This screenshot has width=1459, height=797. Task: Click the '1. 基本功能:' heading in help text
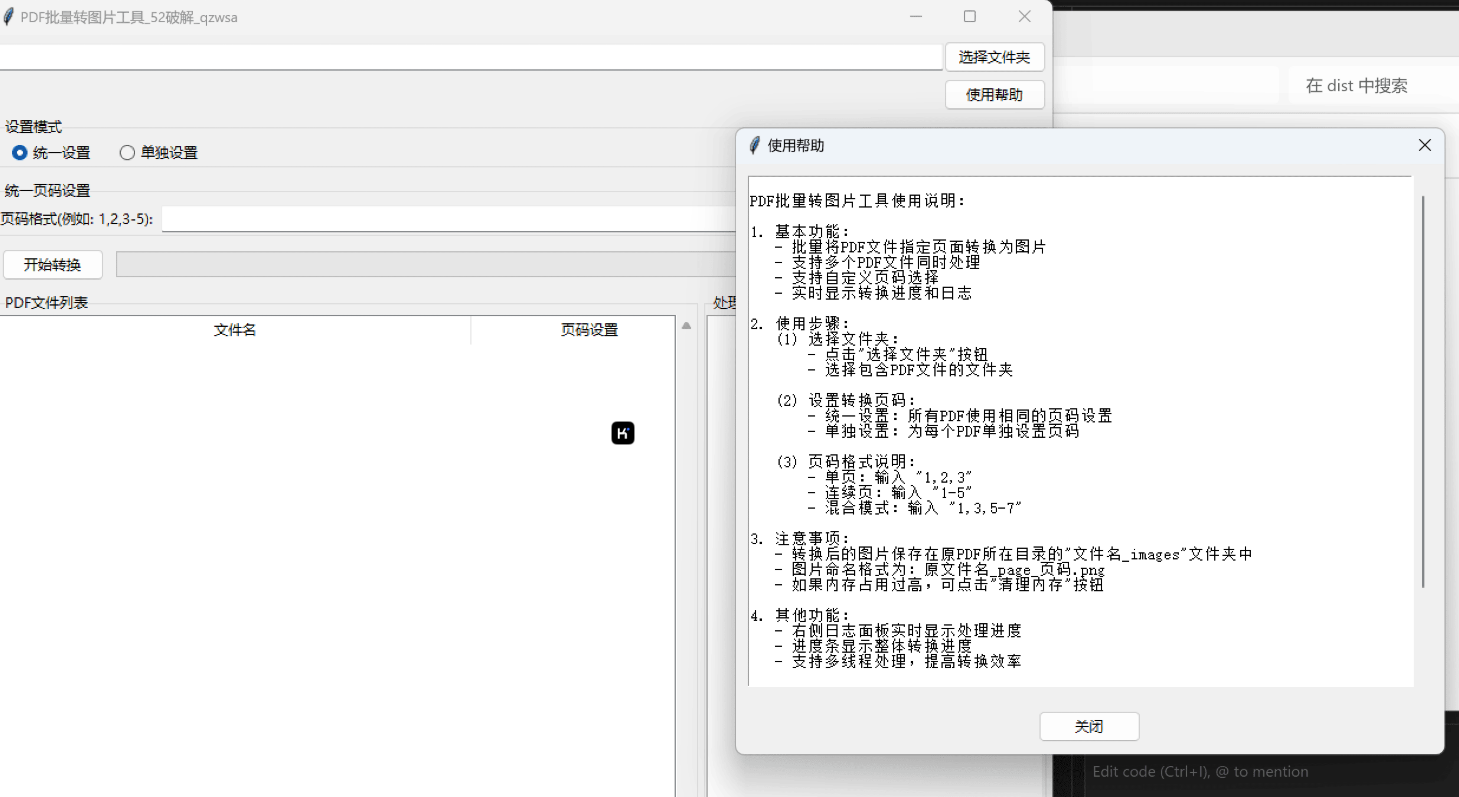800,232
